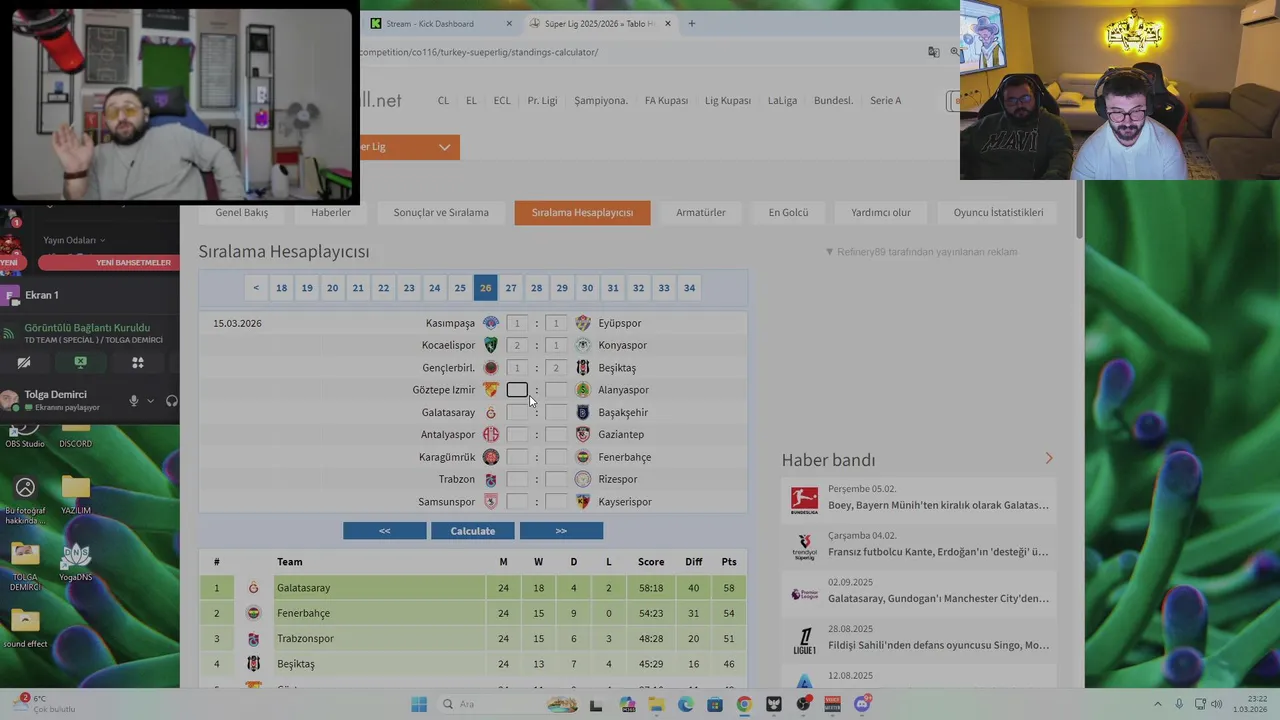The height and width of the screenshot is (720, 1280).
Task: Open the microphone options arrow in Discord
Action: pos(150,401)
